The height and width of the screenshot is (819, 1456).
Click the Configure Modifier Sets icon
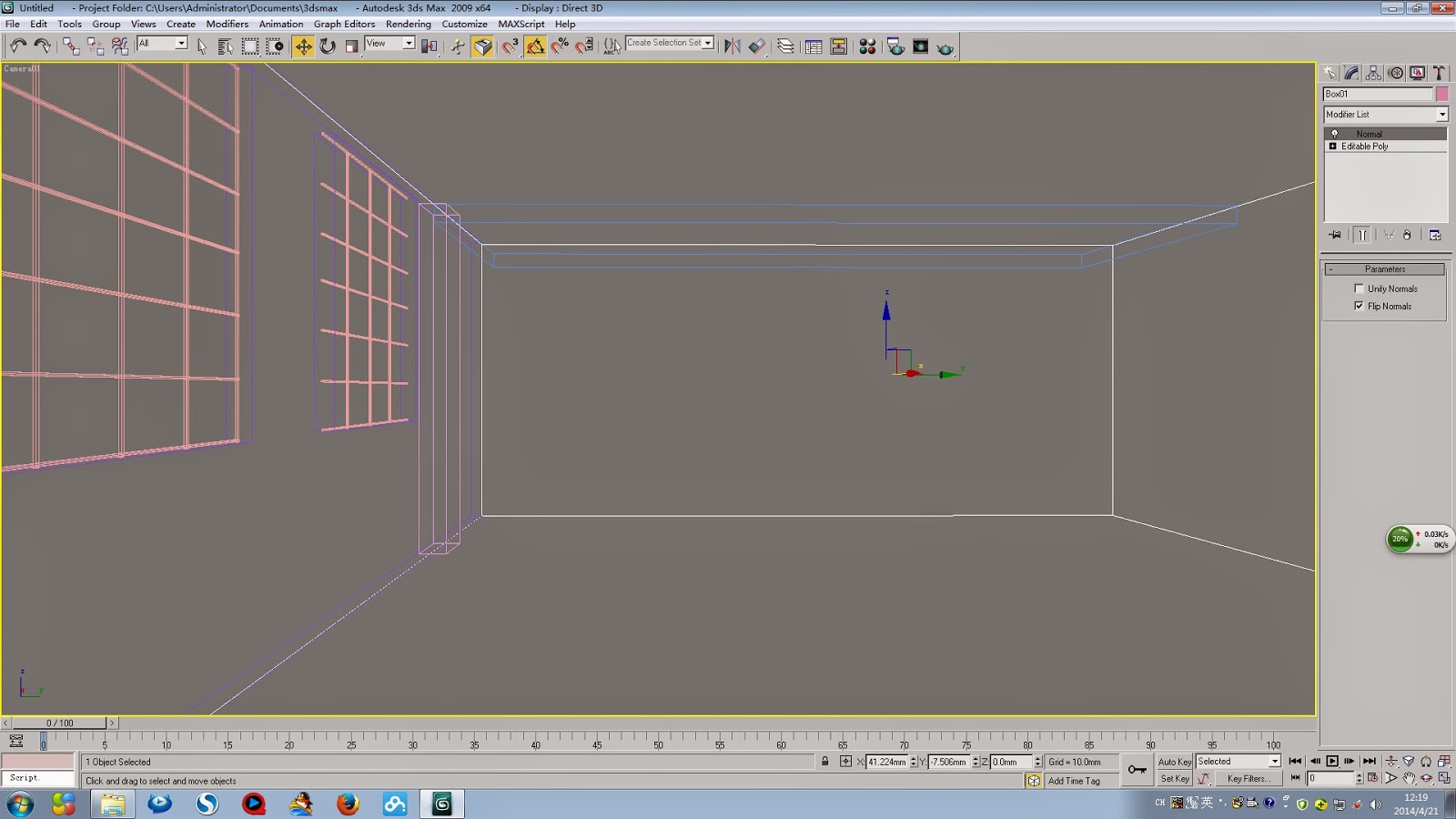click(1435, 235)
